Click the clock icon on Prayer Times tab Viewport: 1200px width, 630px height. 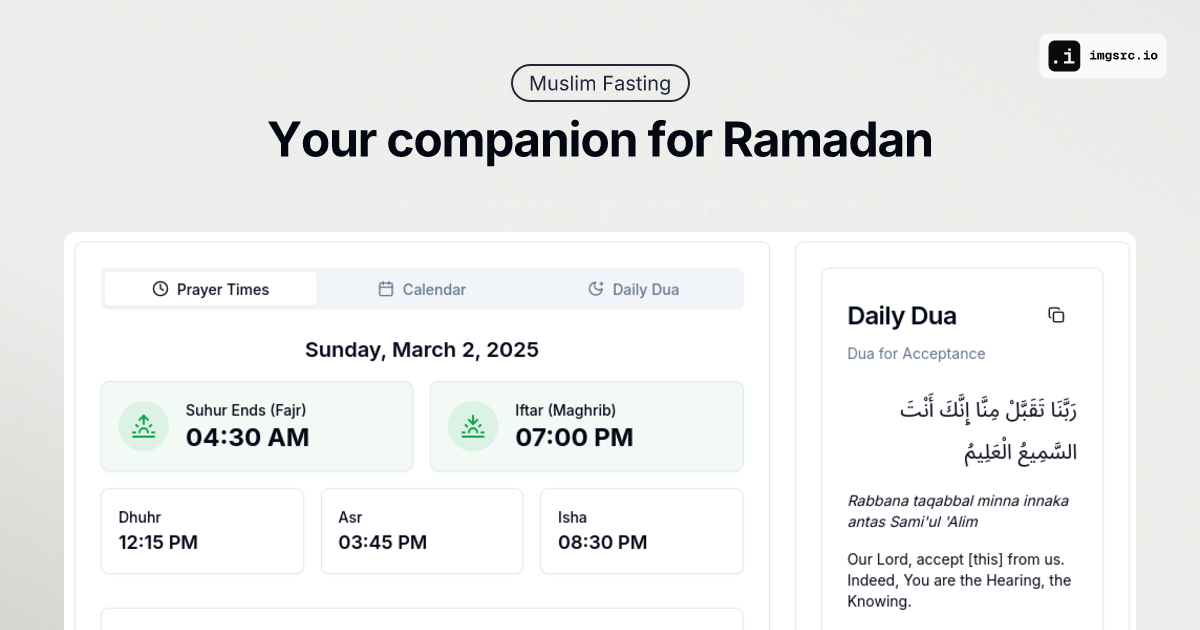coord(159,289)
